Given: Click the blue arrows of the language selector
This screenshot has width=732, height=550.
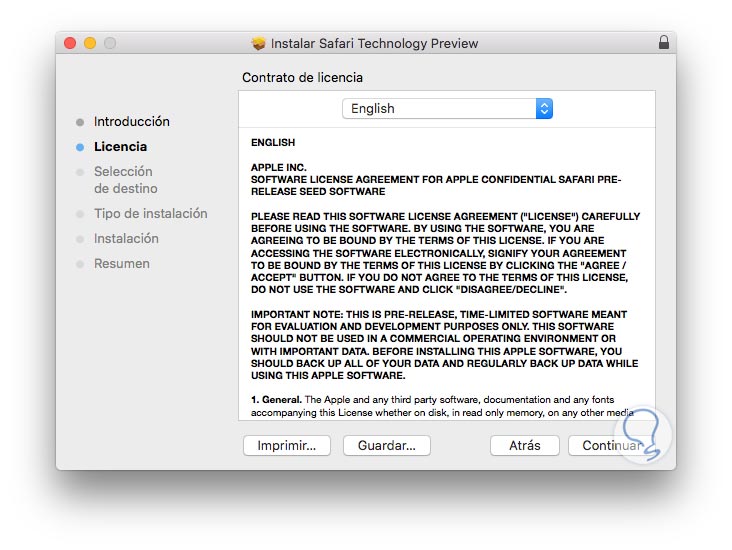Looking at the screenshot, I should 544,109.
